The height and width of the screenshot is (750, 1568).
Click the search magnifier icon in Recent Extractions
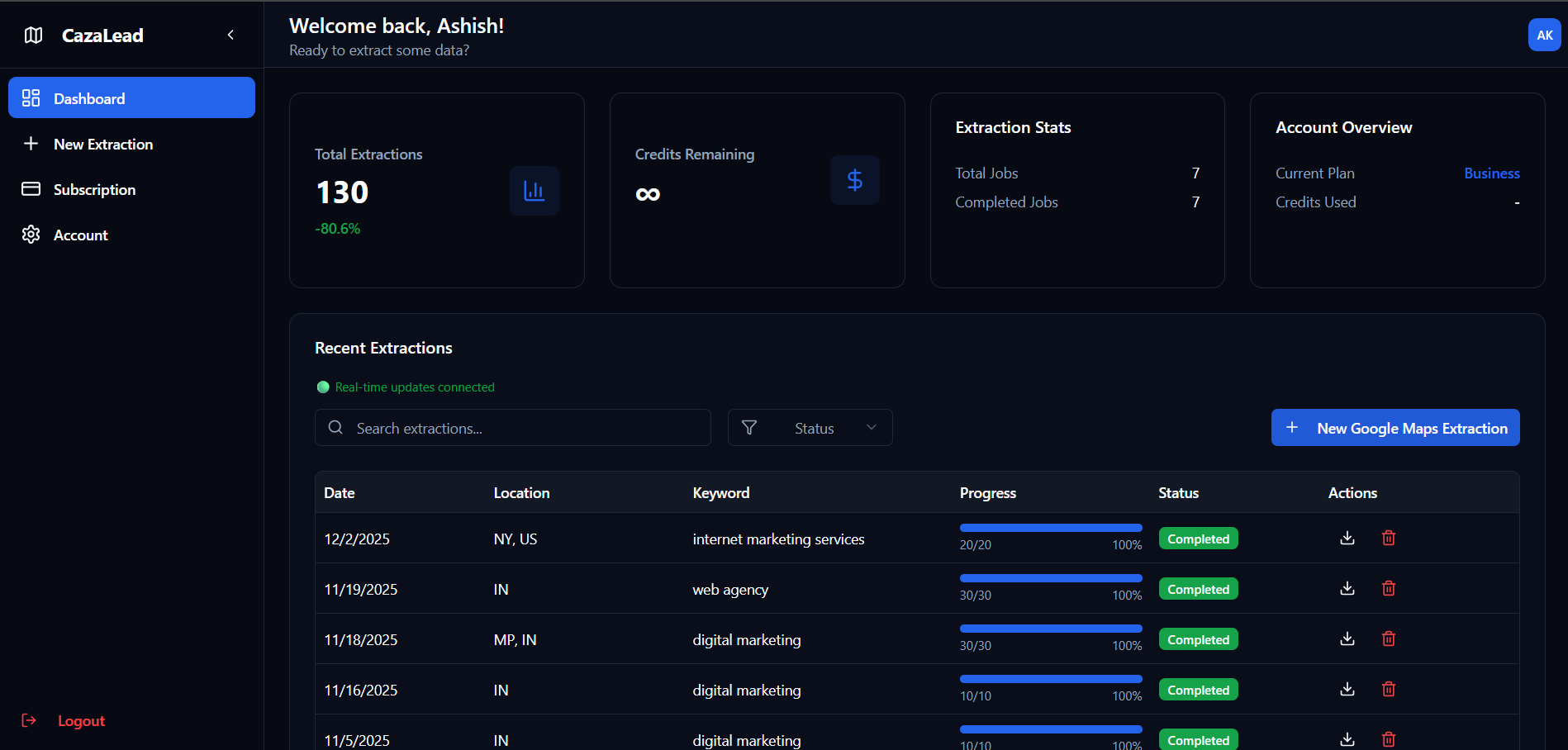pos(335,427)
